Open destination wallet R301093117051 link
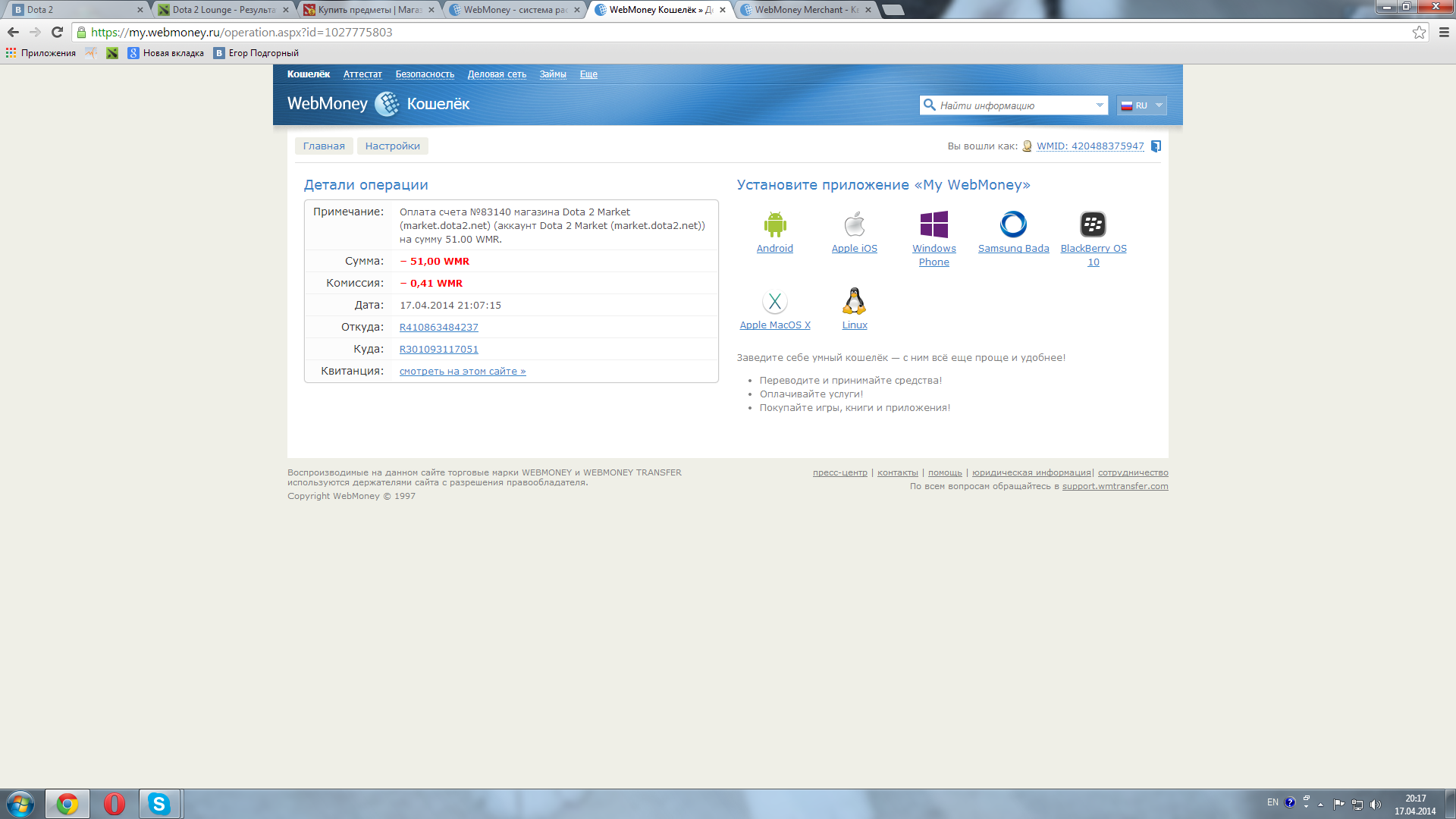Viewport: 1456px width, 819px height. 439,350
